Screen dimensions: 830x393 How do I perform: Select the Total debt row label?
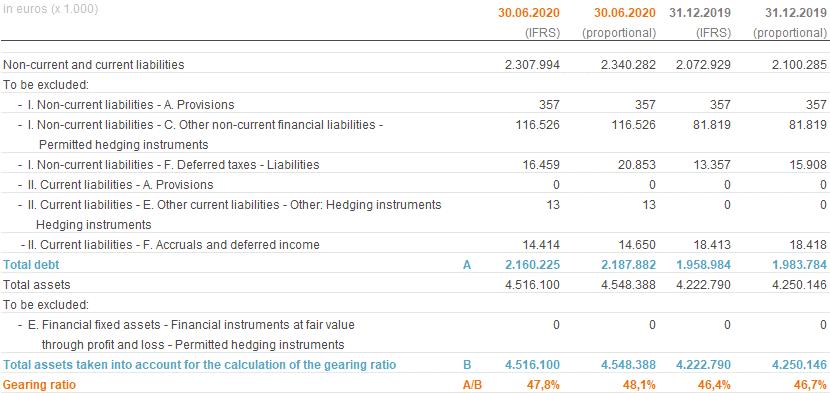[31, 264]
